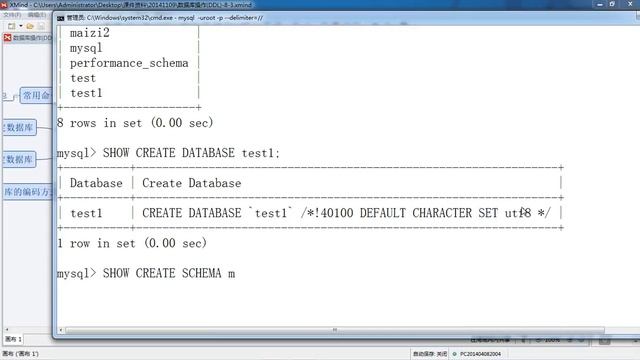Click the 'Create Database' column header
The image size is (640, 360).
click(191, 183)
